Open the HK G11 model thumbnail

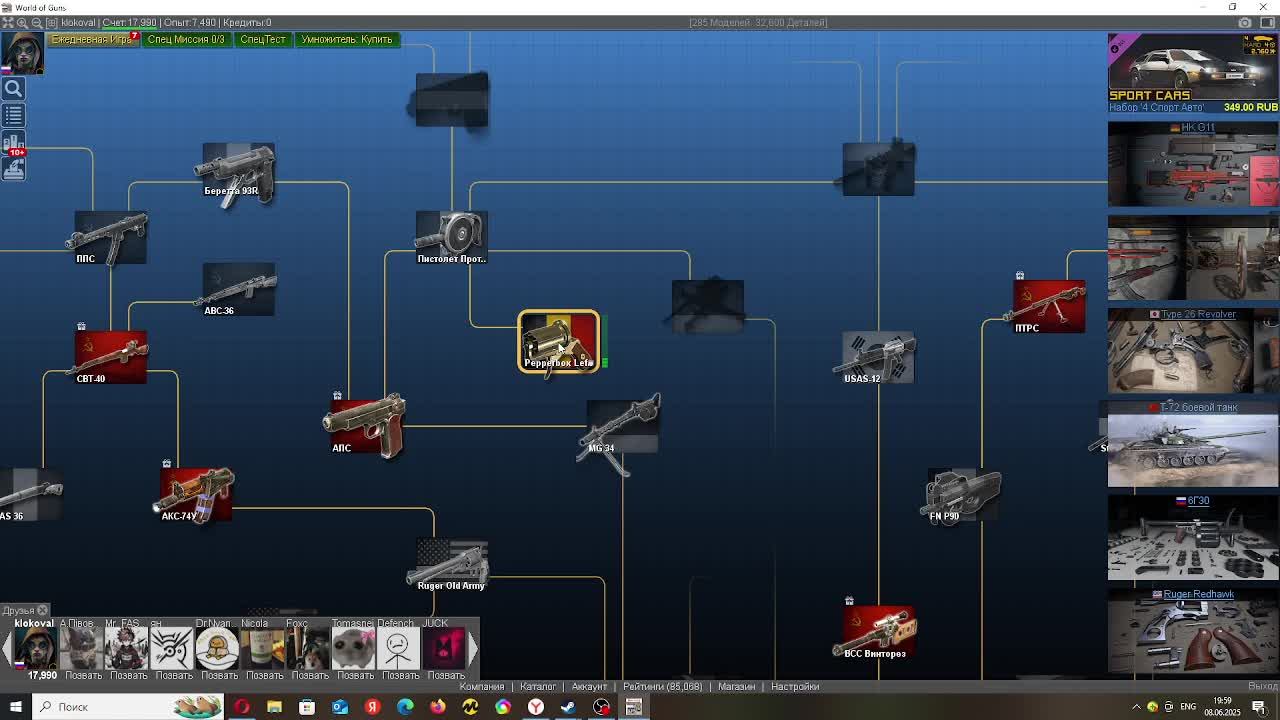(x=1193, y=164)
